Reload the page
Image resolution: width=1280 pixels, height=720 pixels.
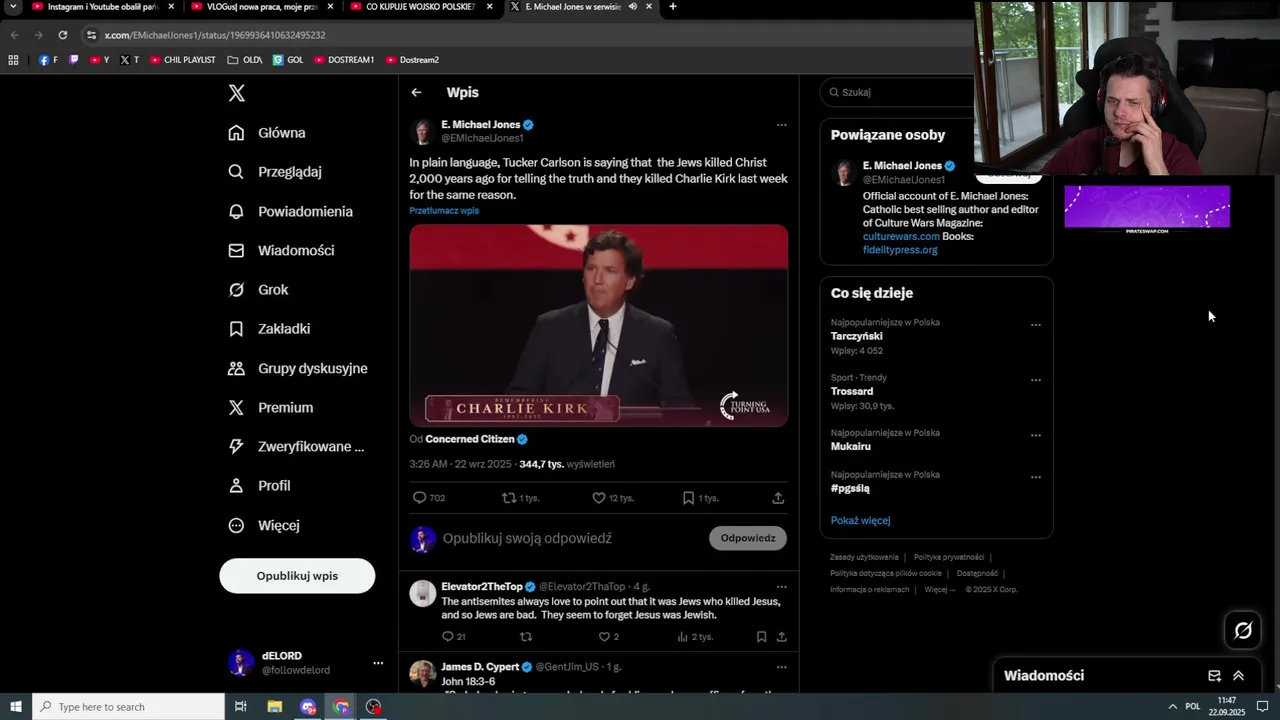click(x=62, y=35)
